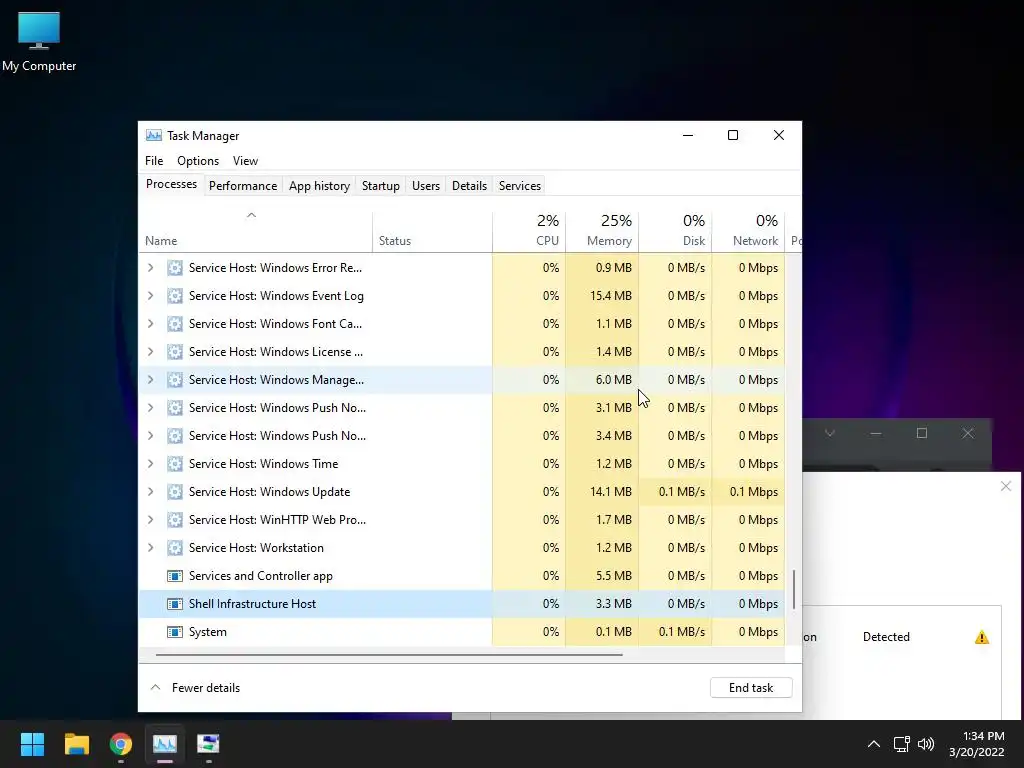Select the Processes tab

[171, 184]
